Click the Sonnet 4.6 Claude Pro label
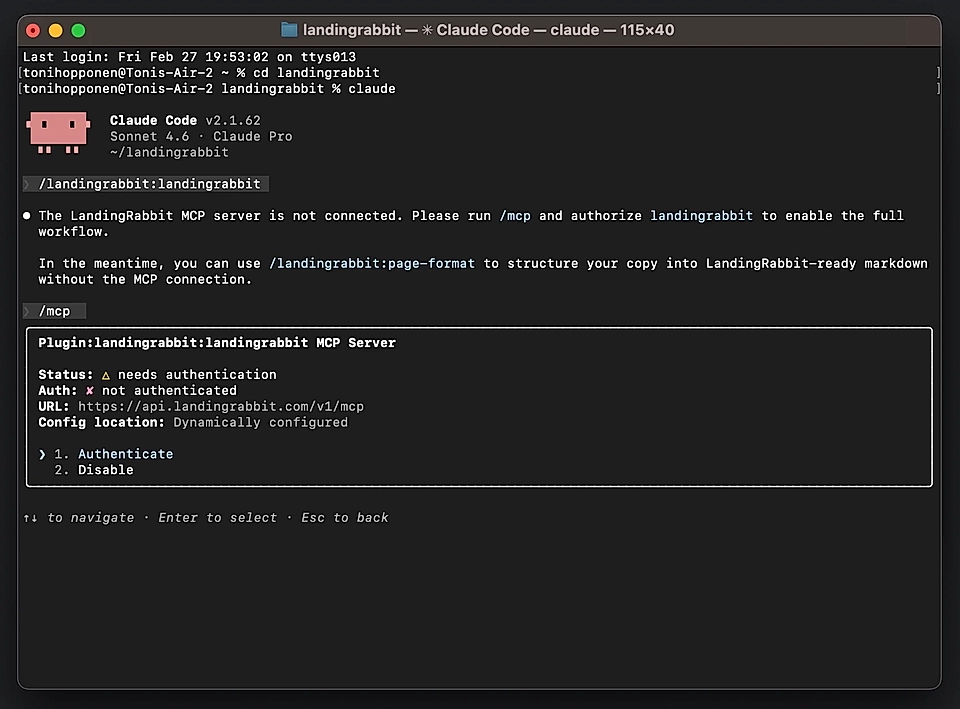Image resolution: width=960 pixels, height=709 pixels. pos(199,136)
